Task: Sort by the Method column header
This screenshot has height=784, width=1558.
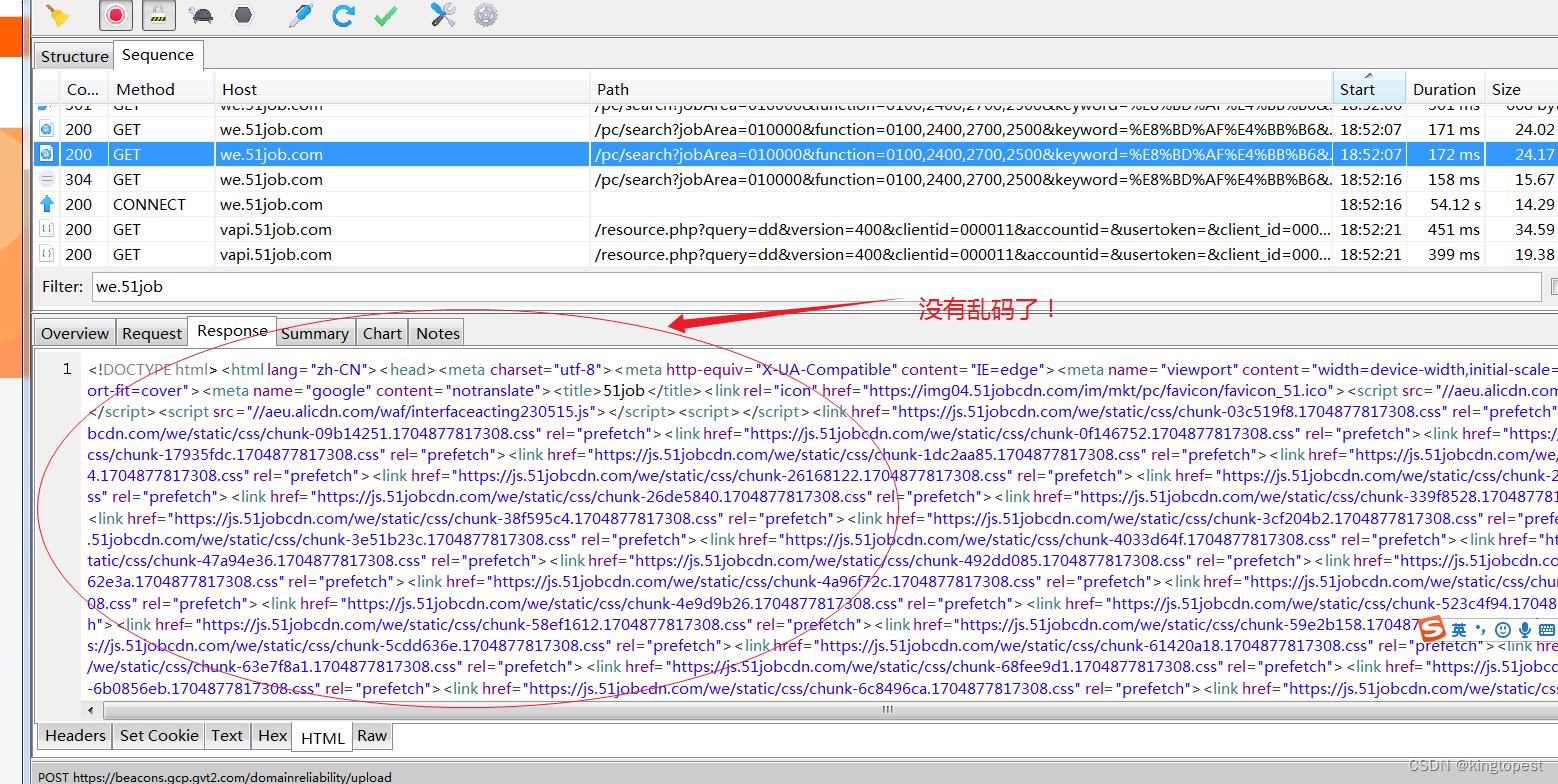Action: (162, 89)
